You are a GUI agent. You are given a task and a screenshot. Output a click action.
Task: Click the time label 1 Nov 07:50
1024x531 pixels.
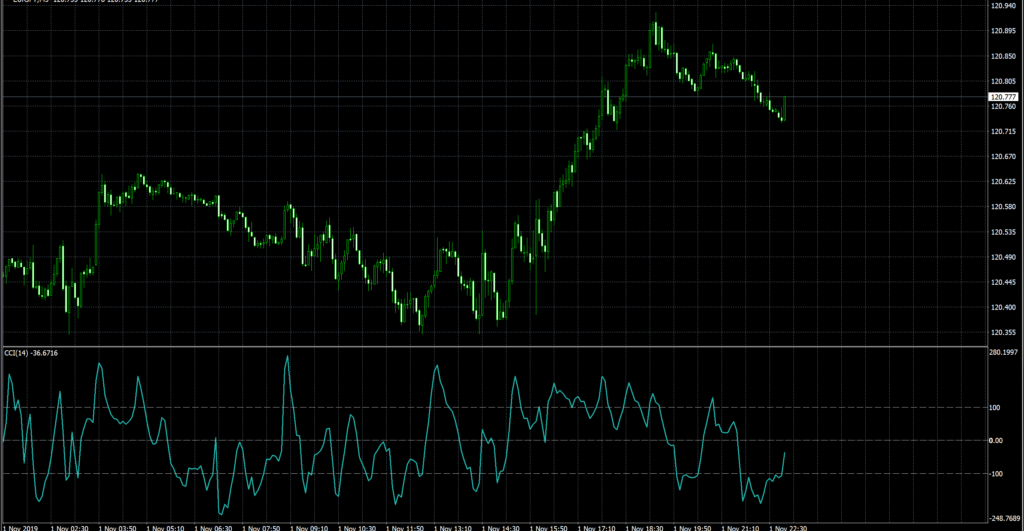261,528
